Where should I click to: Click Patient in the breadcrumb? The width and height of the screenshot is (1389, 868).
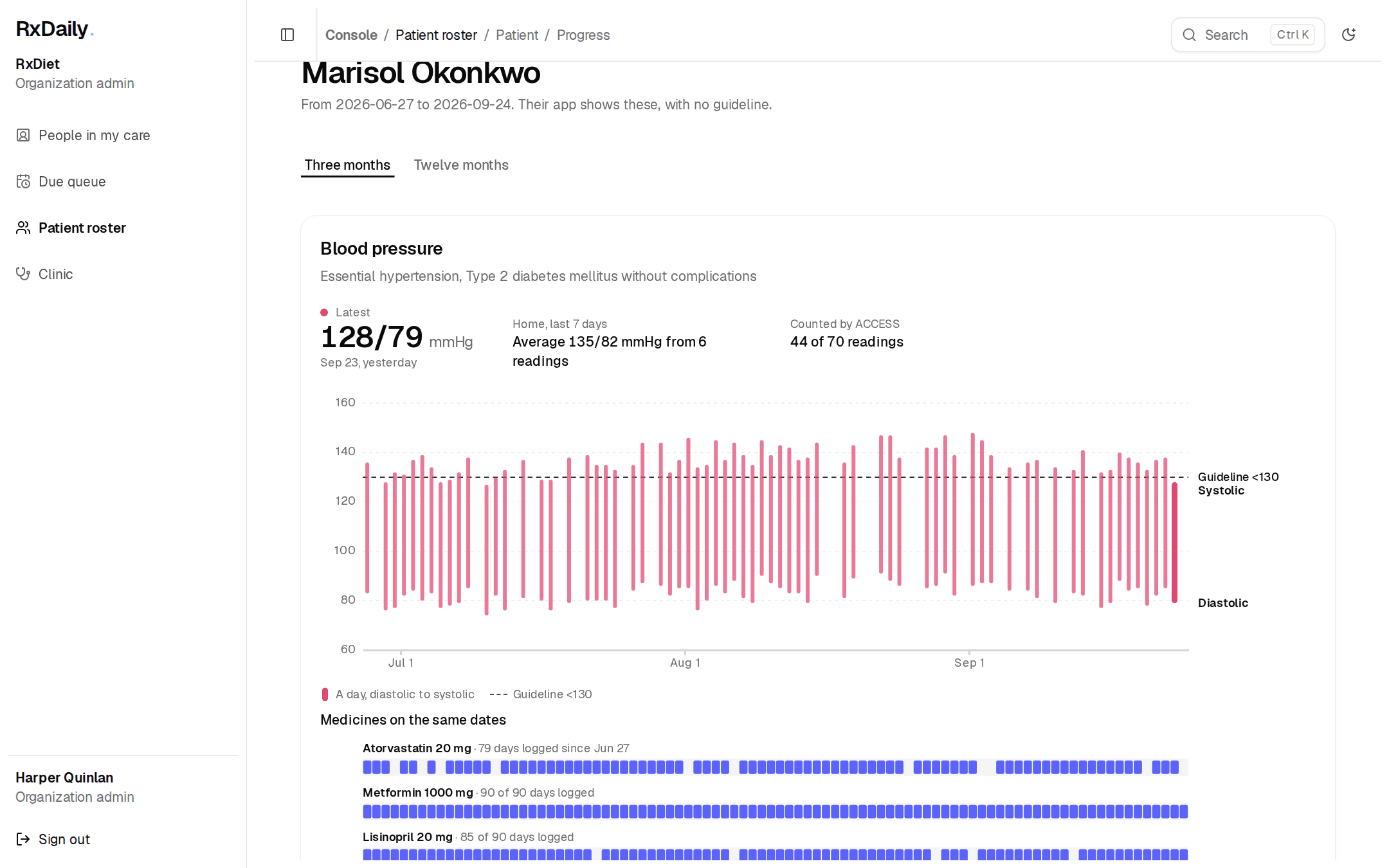coord(517,35)
